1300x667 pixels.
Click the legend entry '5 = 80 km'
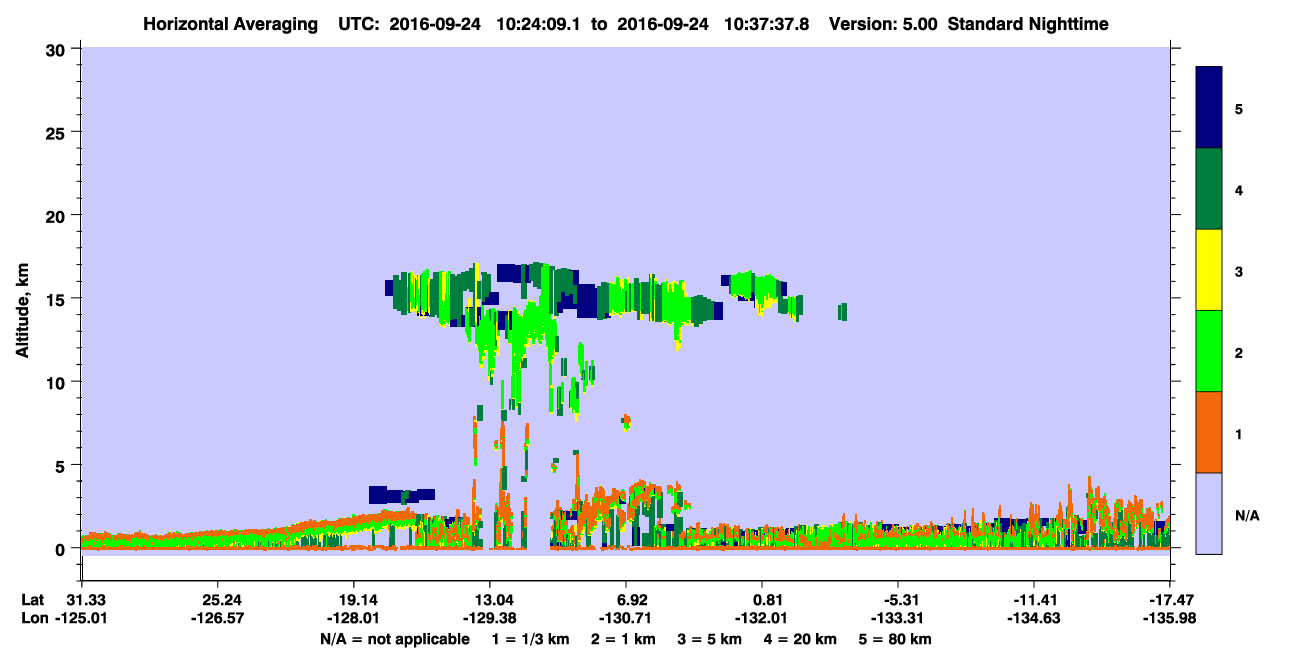coord(897,639)
